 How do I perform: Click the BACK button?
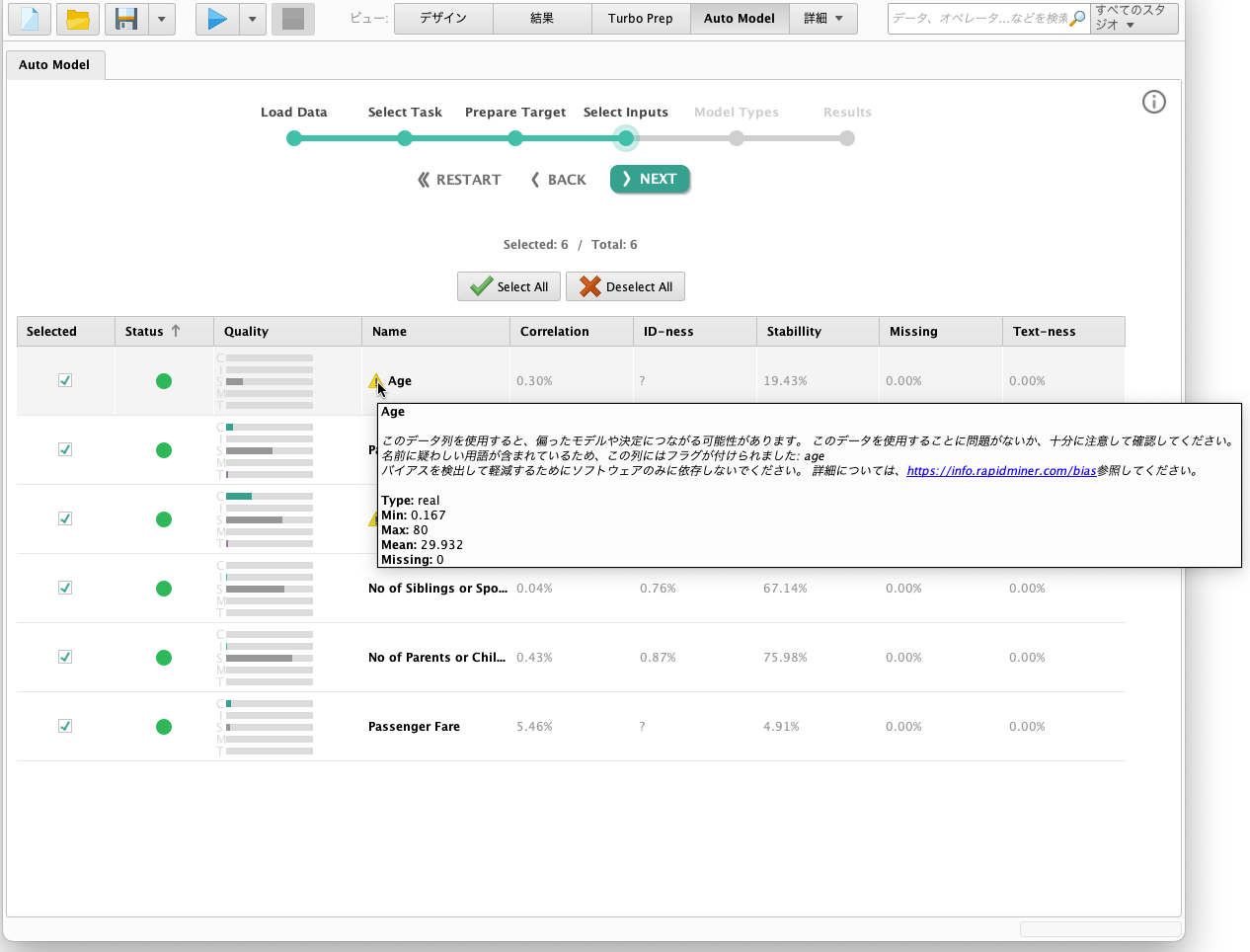(x=558, y=180)
